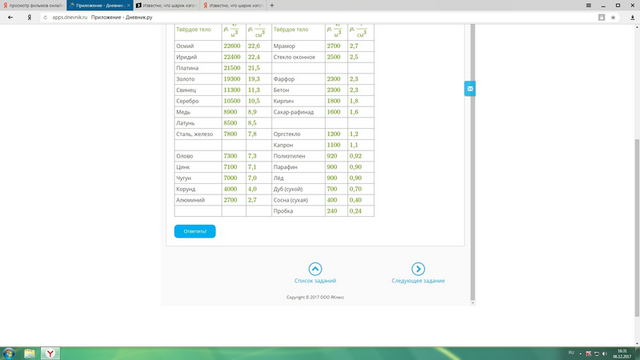The width and height of the screenshot is (640, 360).
Task: Click the address bar with apps.dnevnik.ru
Action: point(318,18)
